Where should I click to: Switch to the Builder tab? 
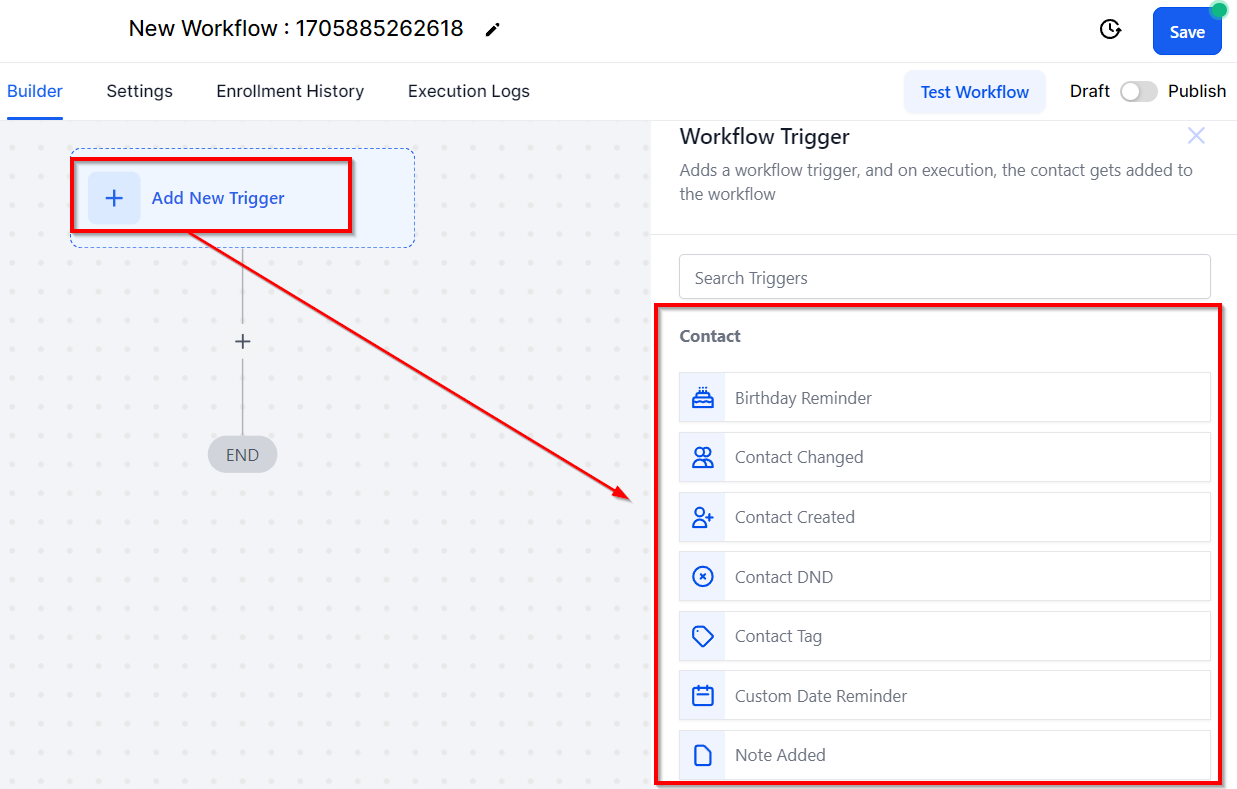click(x=35, y=91)
